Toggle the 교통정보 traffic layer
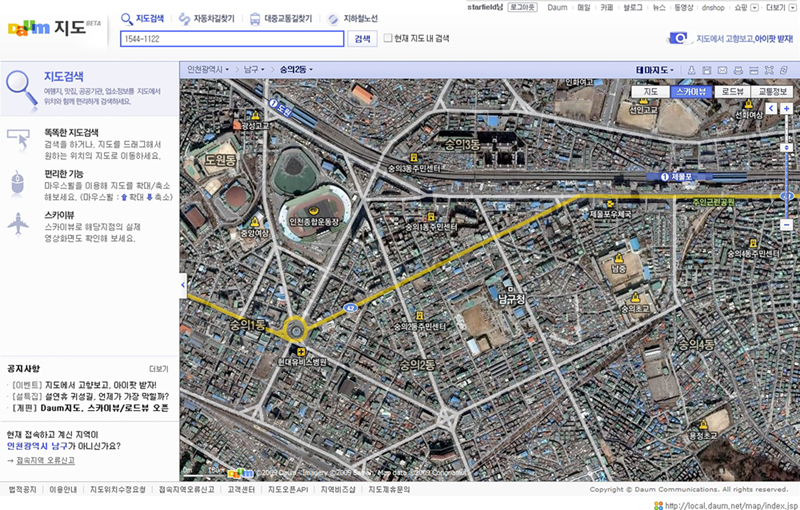This screenshot has height=510, width=800. coord(772,91)
